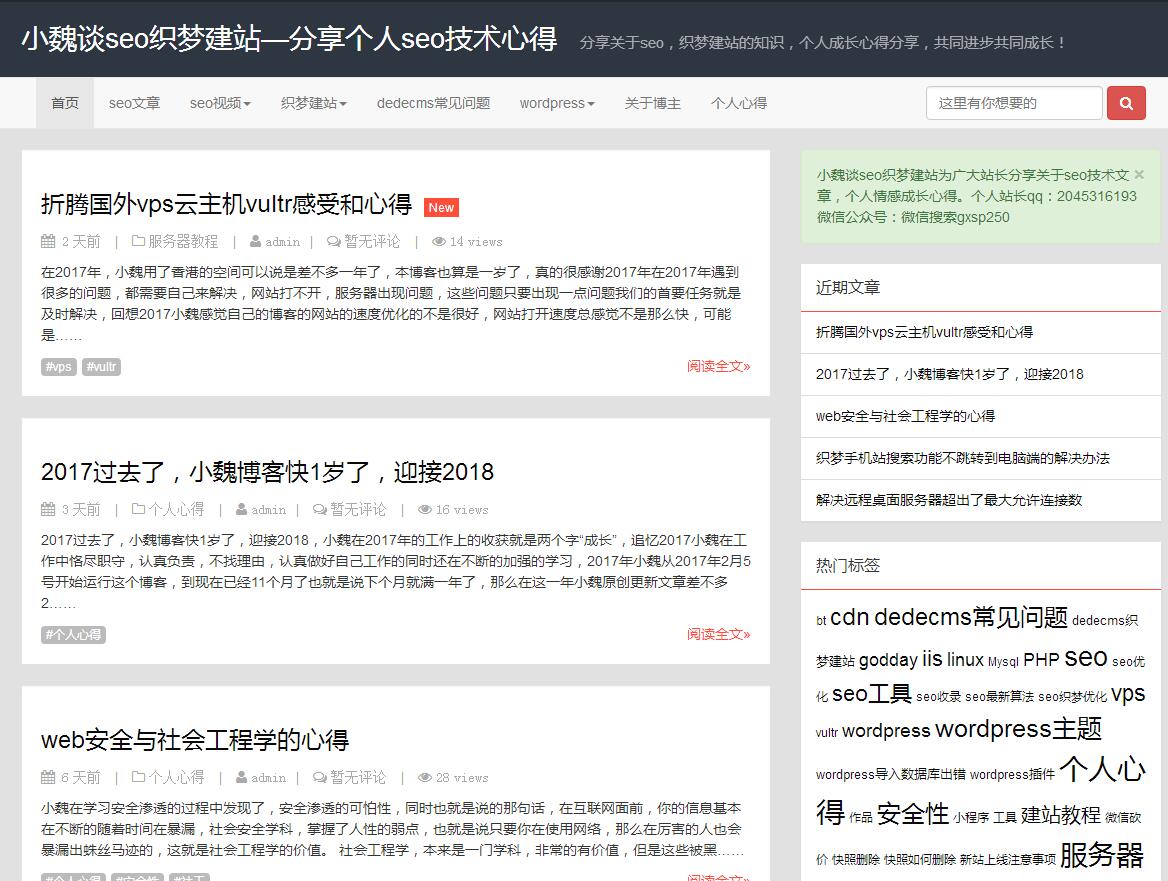Open the 关于博主 menu item
Screen dimensions: 1168x881
tap(653, 103)
